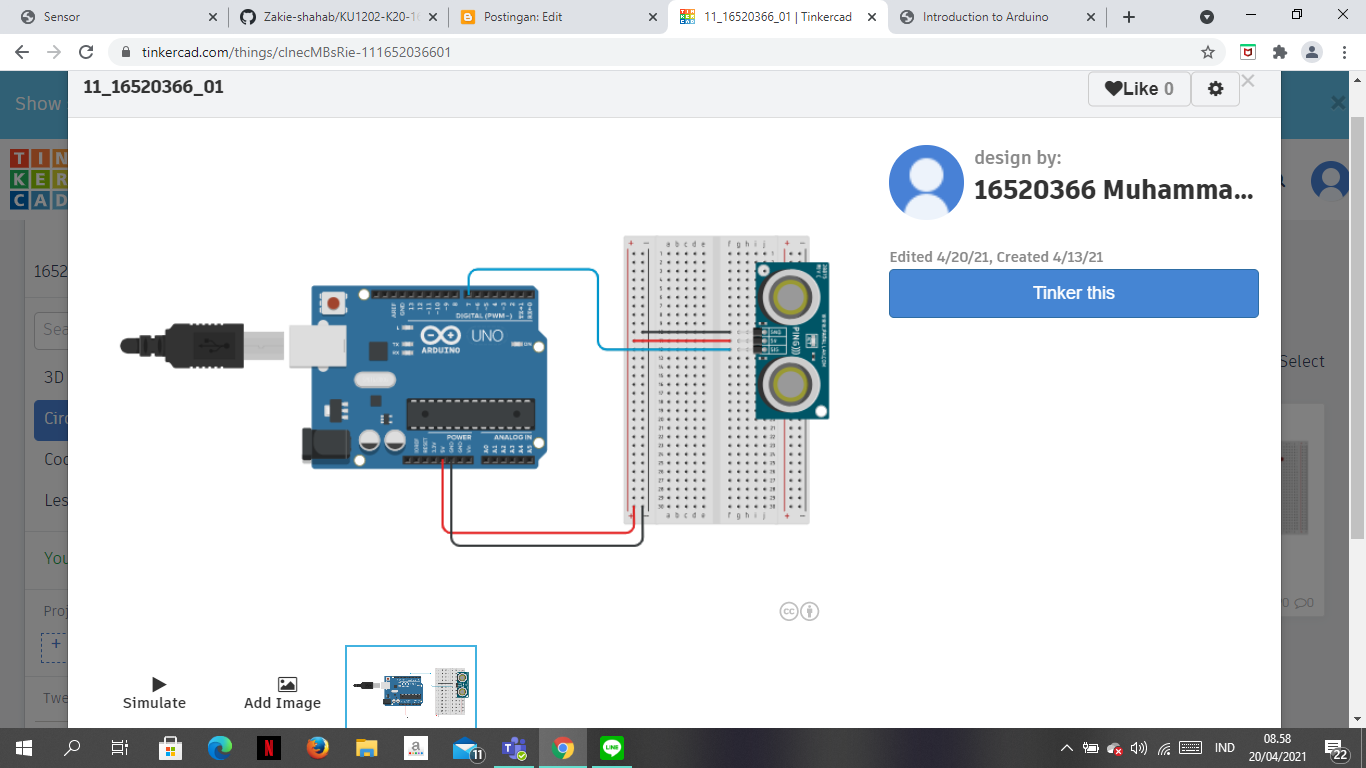Switch IND input language indicator
Viewport: 1366px width, 768px height.
(x=1224, y=748)
